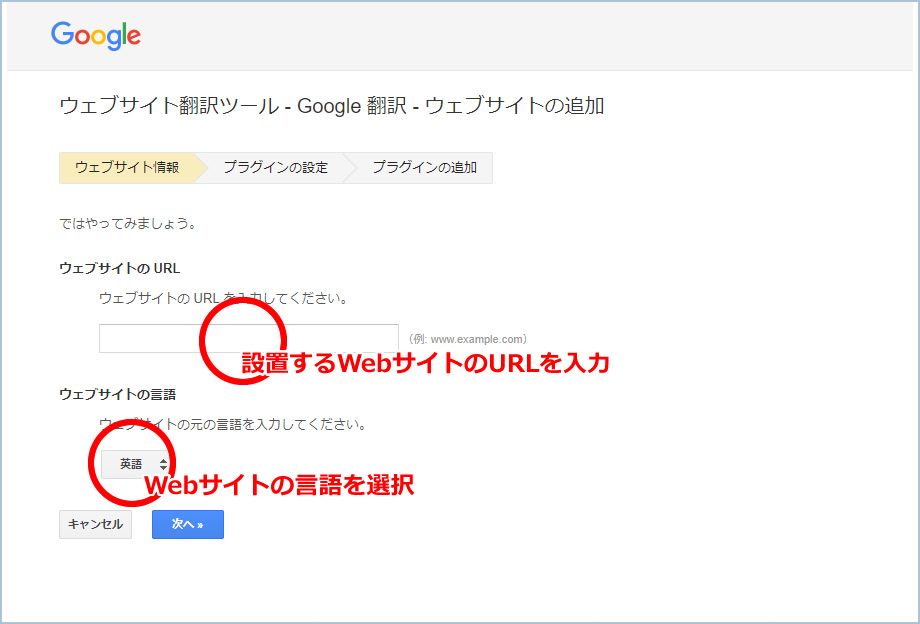This screenshot has width=920, height=624.
Task: Open the 英語 language dropdown
Action: pos(136,464)
